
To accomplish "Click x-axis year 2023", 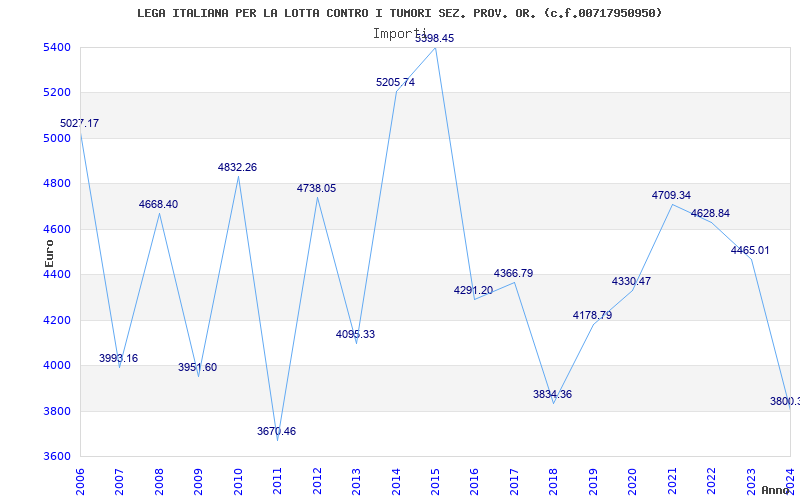I will pos(751,481).
